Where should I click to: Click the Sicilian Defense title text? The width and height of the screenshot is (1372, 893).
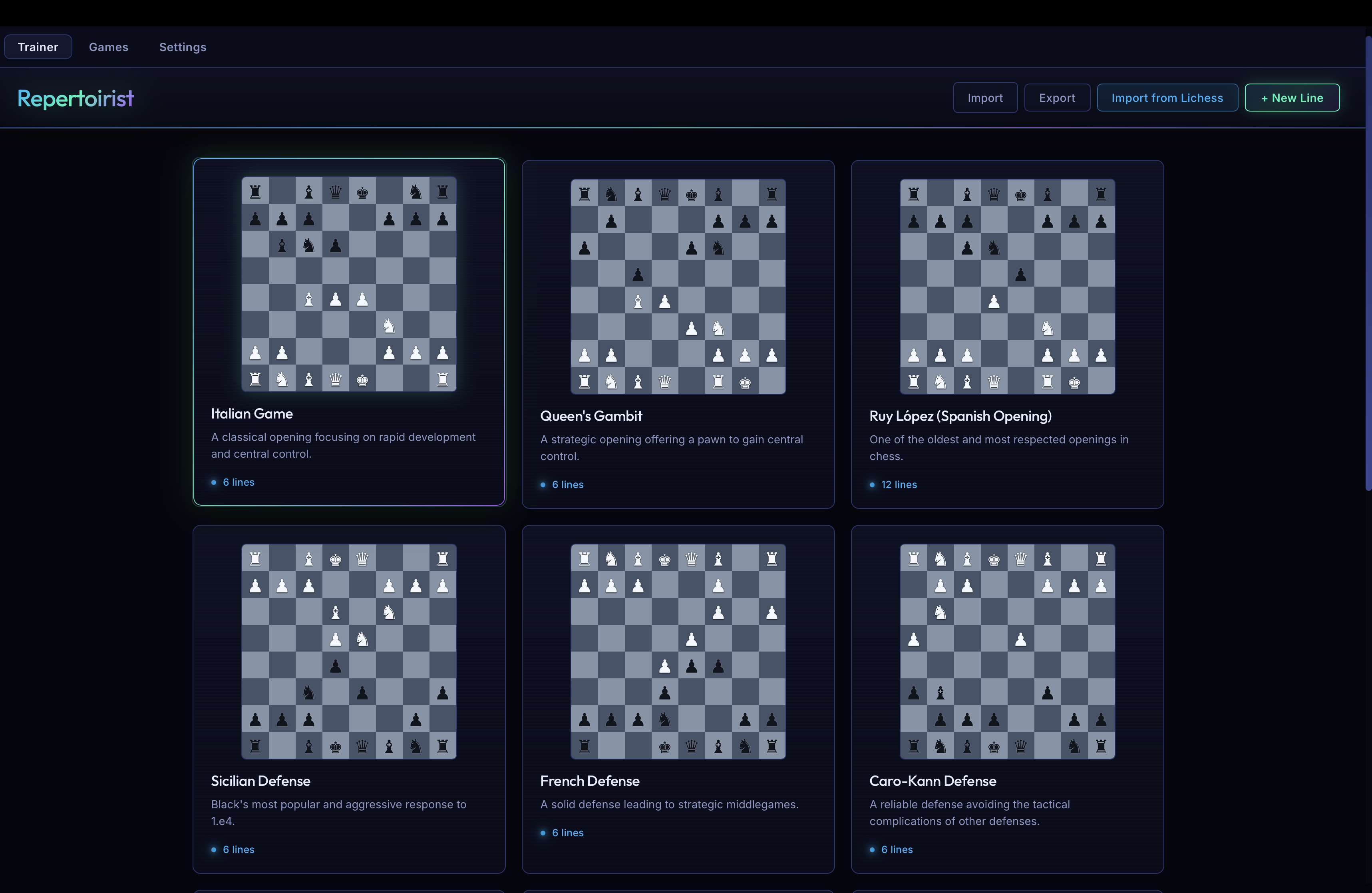pyautogui.click(x=260, y=781)
